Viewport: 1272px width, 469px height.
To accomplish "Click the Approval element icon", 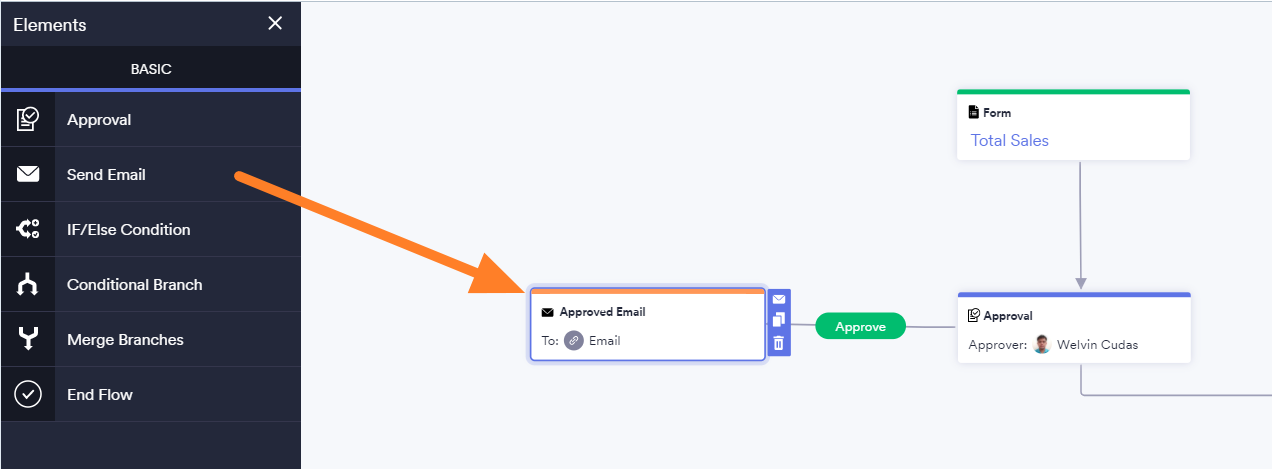I will click(28, 119).
